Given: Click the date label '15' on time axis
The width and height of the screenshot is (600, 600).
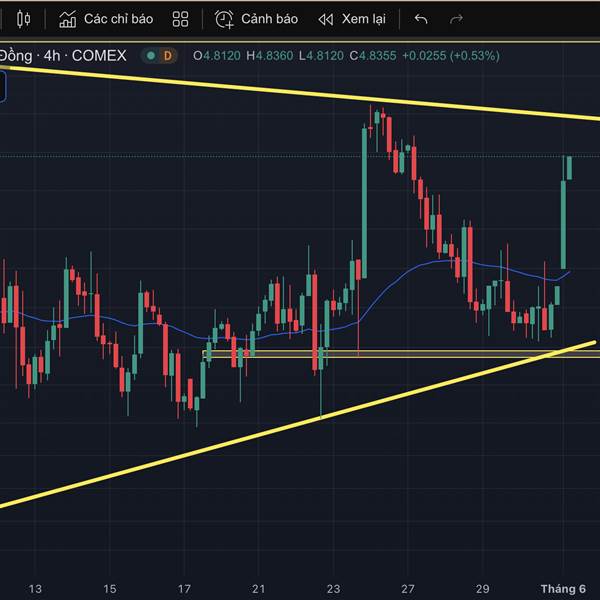Looking at the screenshot, I should 110,589.
